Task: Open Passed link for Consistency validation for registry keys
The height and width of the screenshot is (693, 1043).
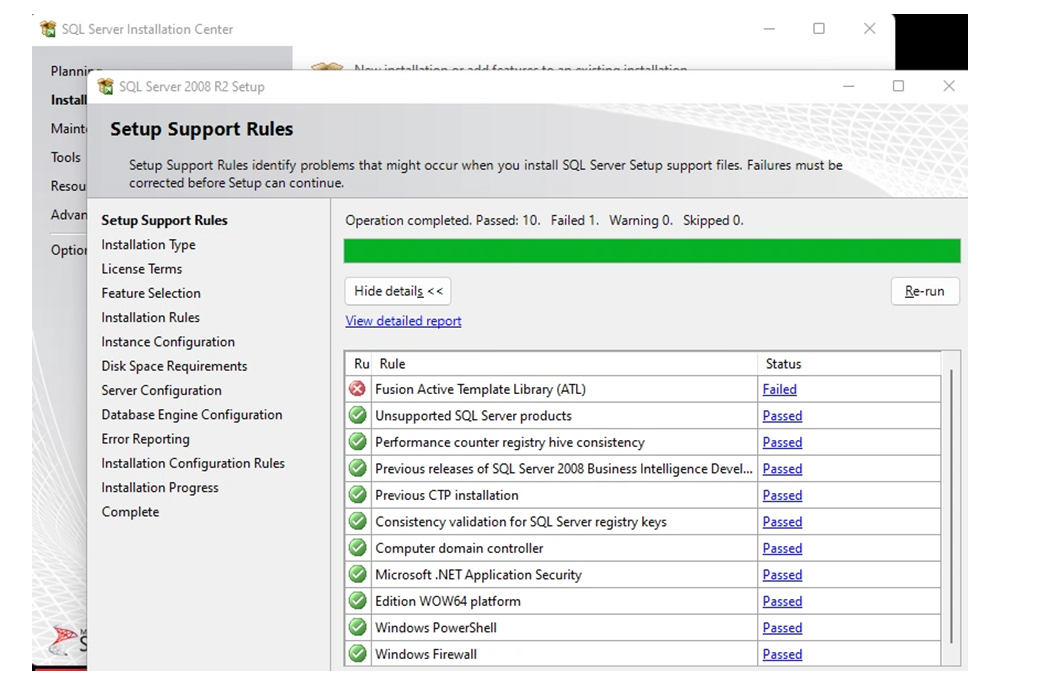Action: pyautogui.click(x=782, y=521)
